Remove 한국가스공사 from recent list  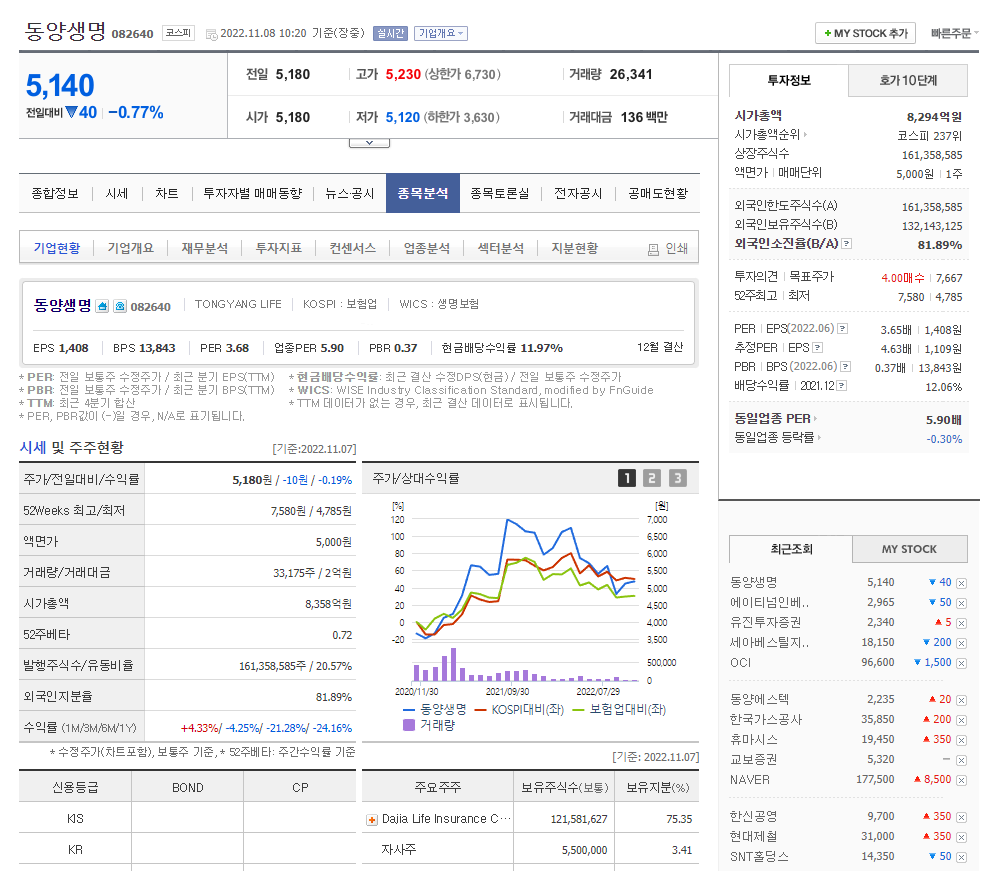(961, 720)
